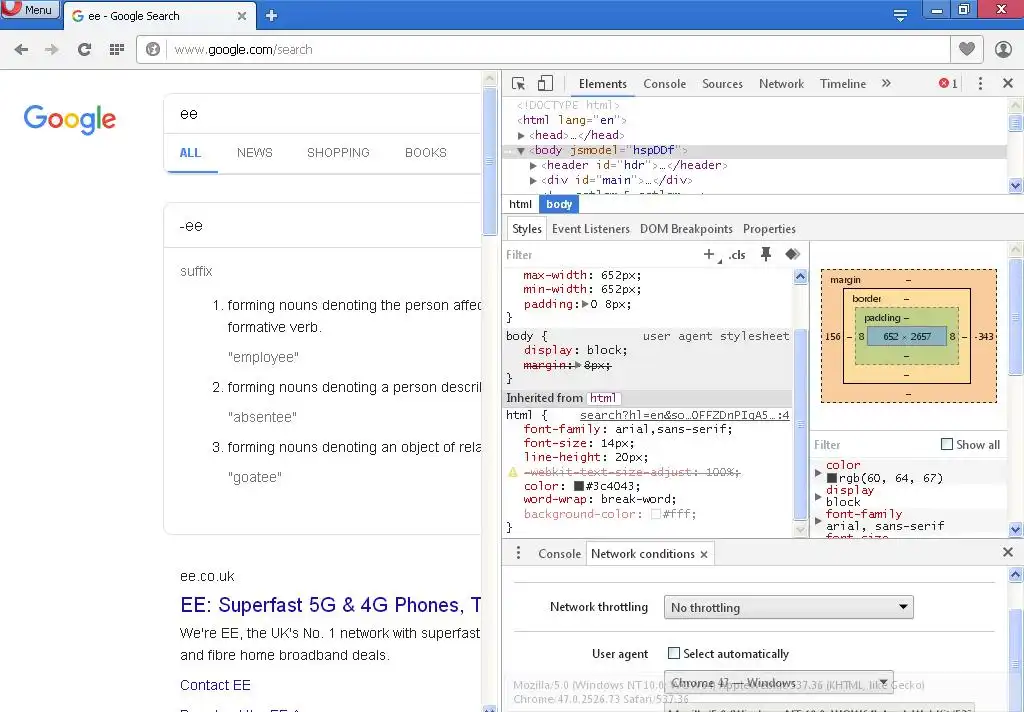Image resolution: width=1024 pixels, height=712 pixels.
Task: Open the tab menu icon in title bar
Action: [x=900, y=16]
